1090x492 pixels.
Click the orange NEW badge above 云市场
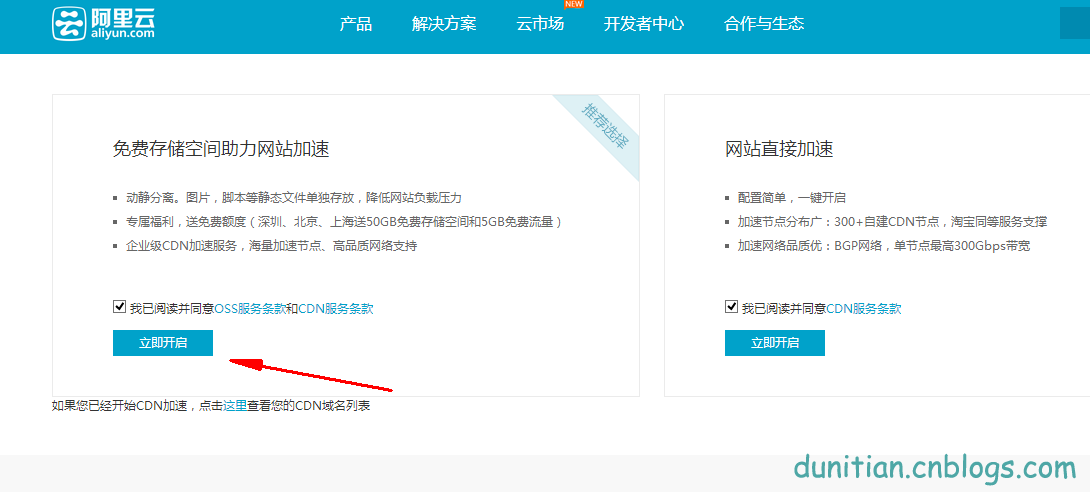point(572,4)
